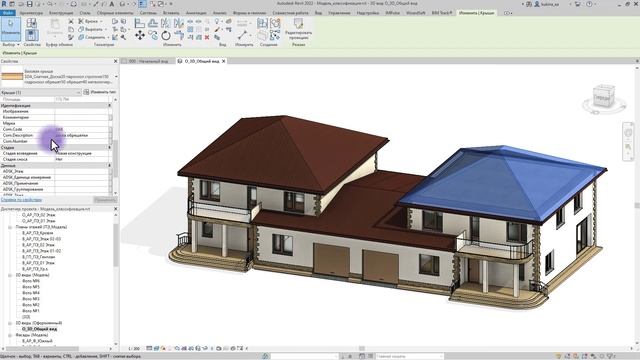
Task: Open Type Properties icon in Свойства ribbon panel
Action: tap(31, 22)
